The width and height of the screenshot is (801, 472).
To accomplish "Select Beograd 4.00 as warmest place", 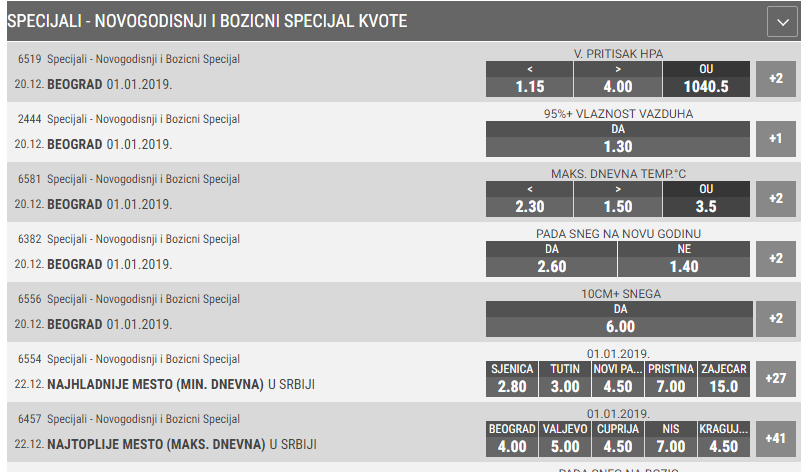I will click(512, 439).
